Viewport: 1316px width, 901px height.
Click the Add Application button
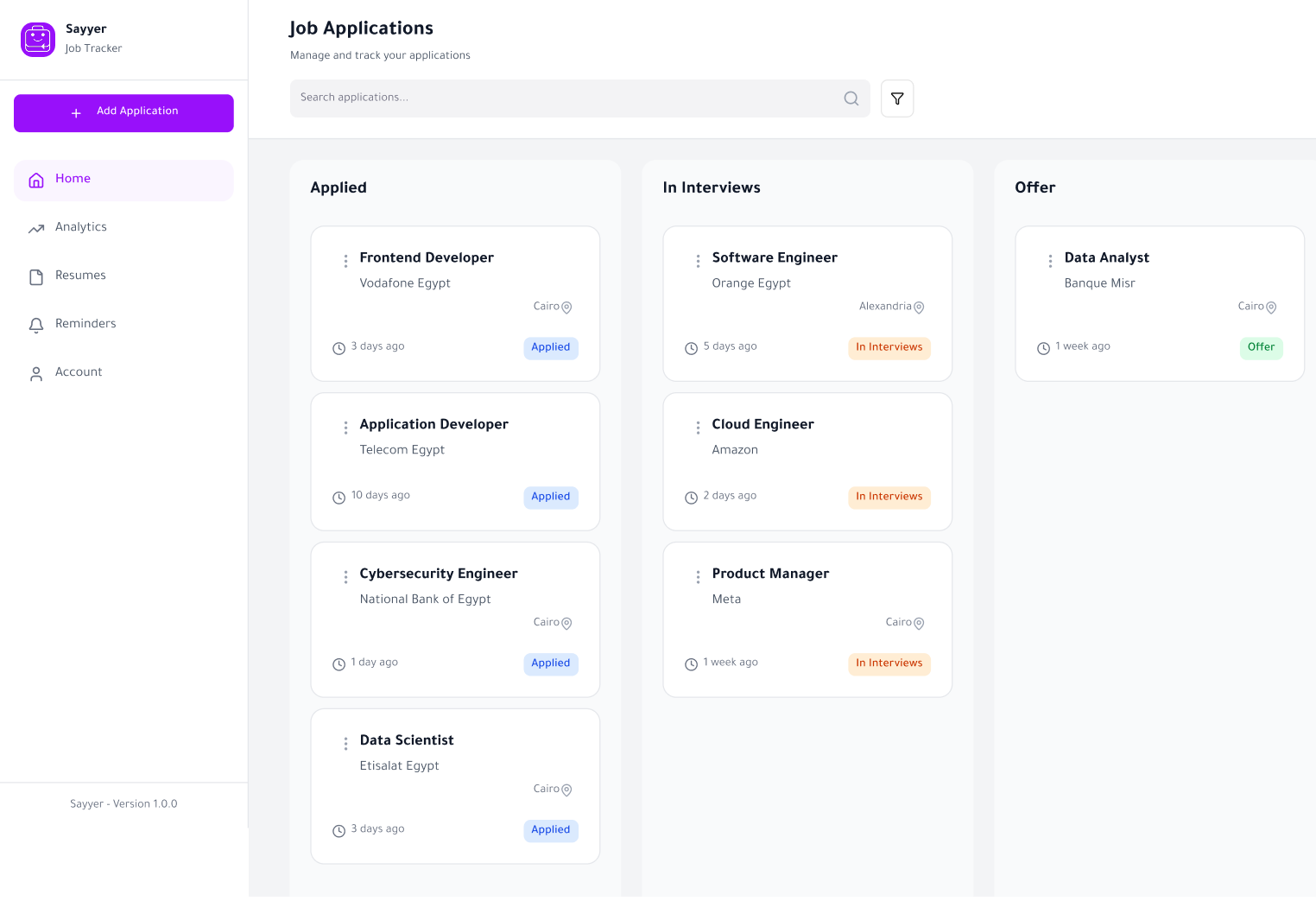point(123,113)
